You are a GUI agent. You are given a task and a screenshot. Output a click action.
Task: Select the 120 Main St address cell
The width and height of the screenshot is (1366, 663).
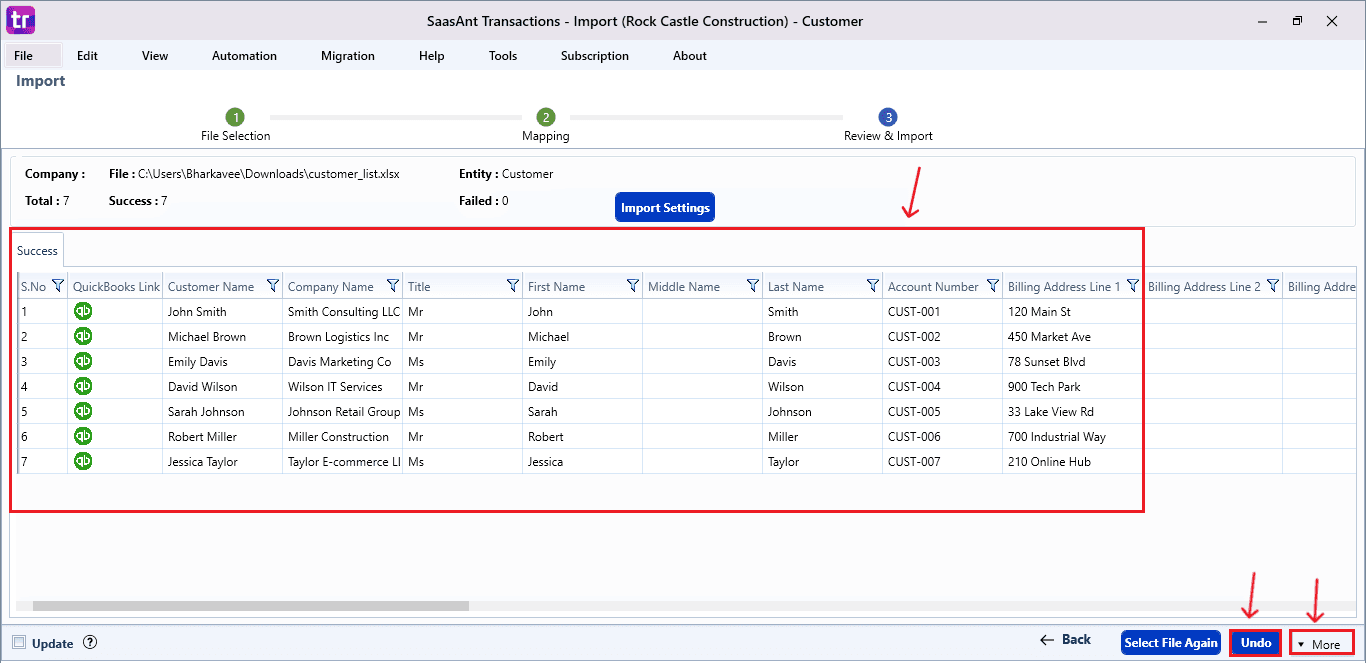click(x=1072, y=311)
